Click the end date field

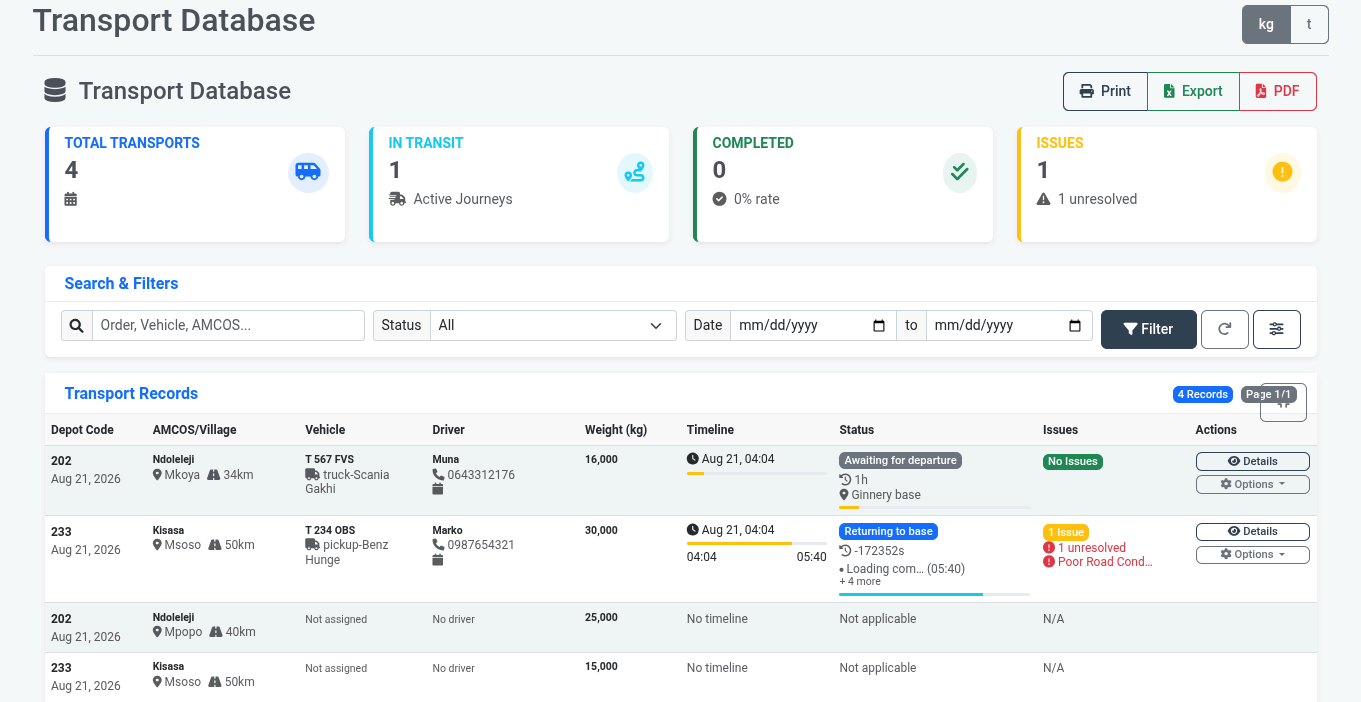pos(1009,326)
